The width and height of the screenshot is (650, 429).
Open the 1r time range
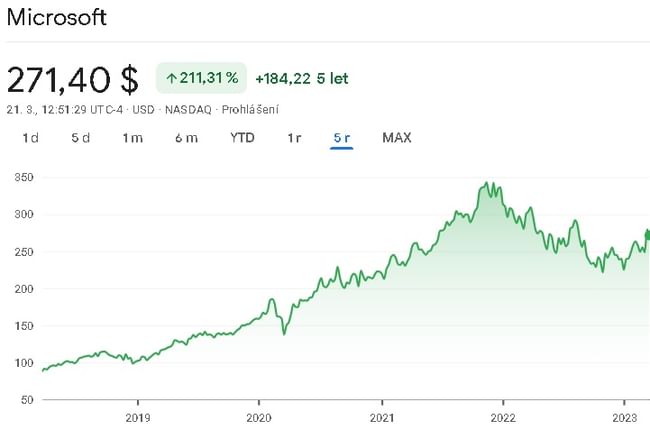click(294, 138)
